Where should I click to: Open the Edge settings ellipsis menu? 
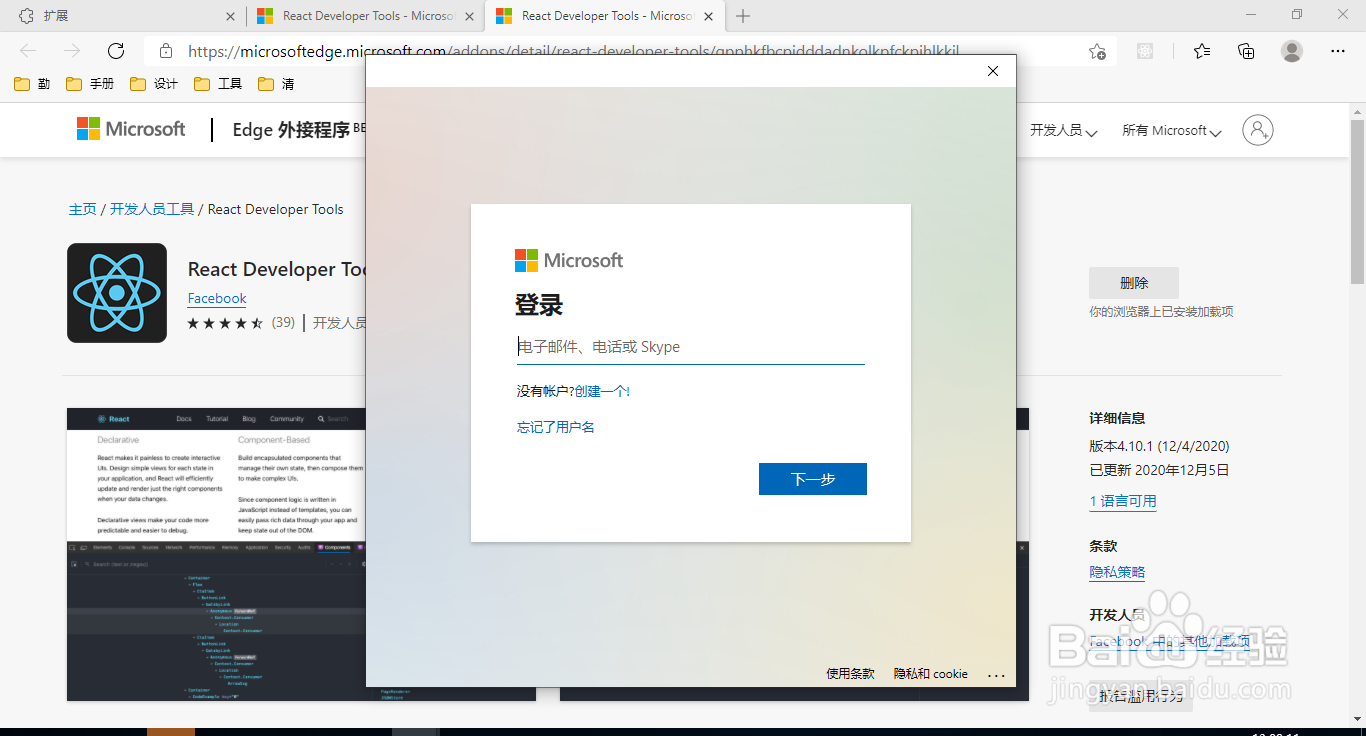[1338, 51]
